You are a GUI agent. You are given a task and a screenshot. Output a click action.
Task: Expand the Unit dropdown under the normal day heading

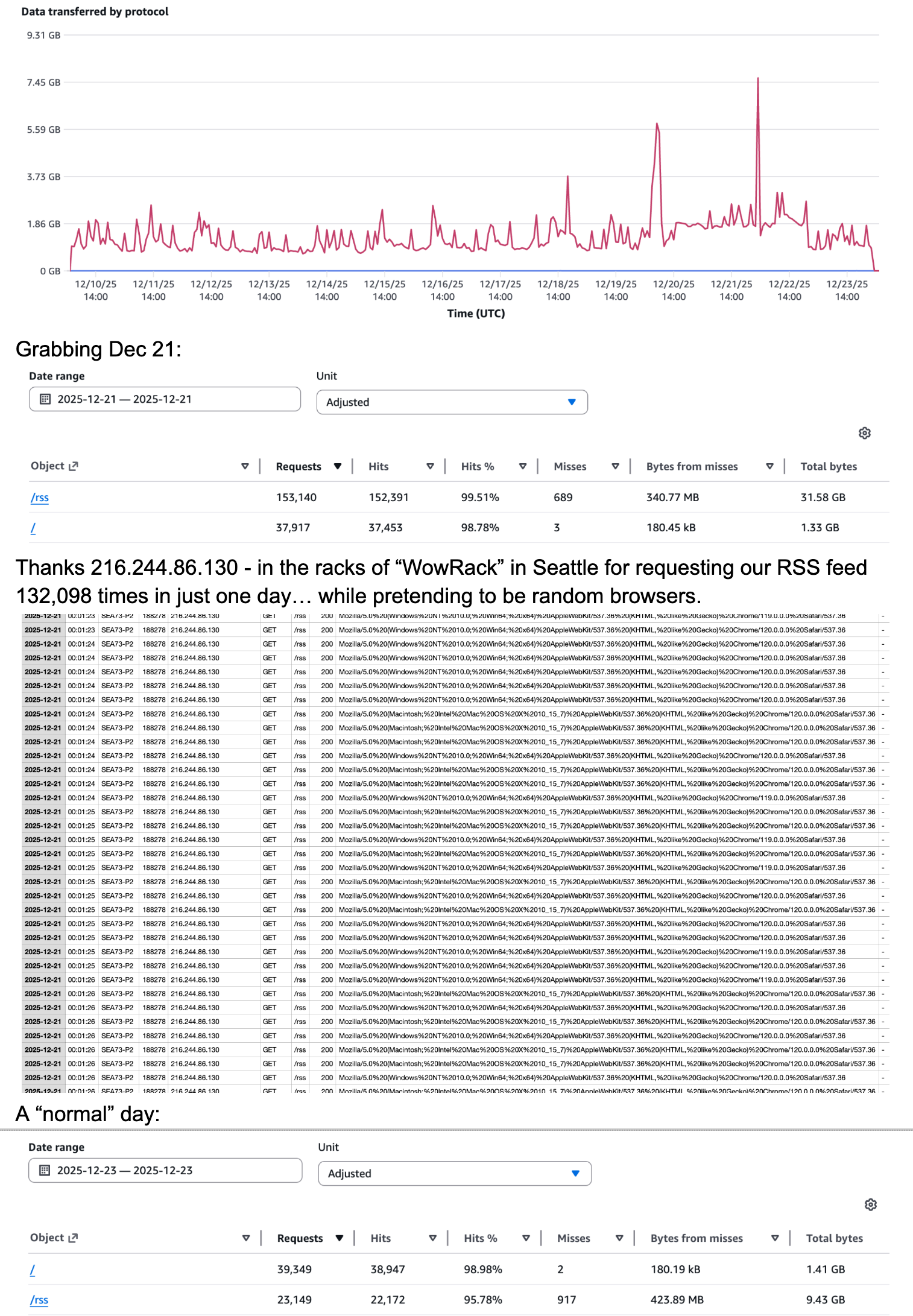pos(454,1173)
